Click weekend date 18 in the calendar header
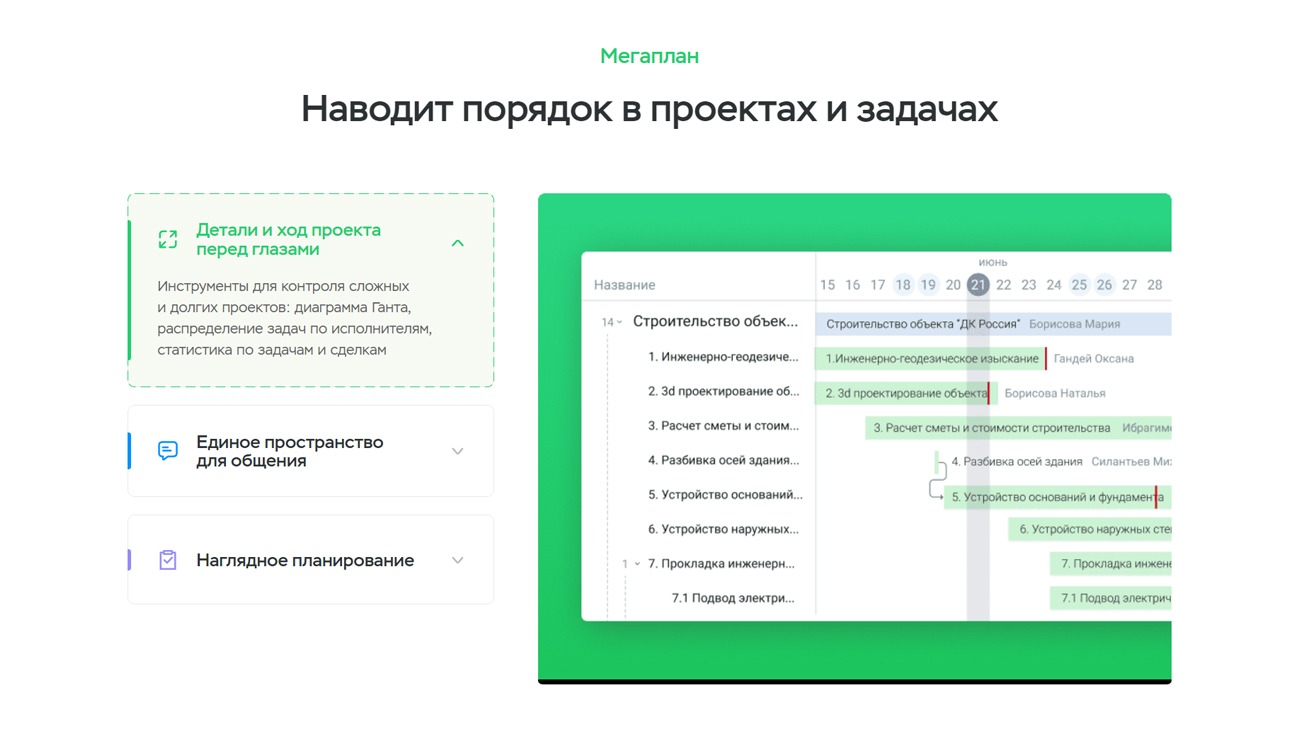The image size is (1300, 731). [x=903, y=285]
